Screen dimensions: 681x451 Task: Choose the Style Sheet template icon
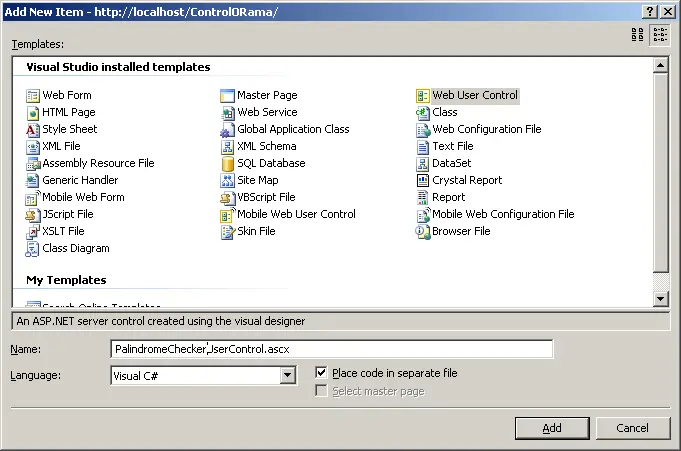(x=33, y=129)
